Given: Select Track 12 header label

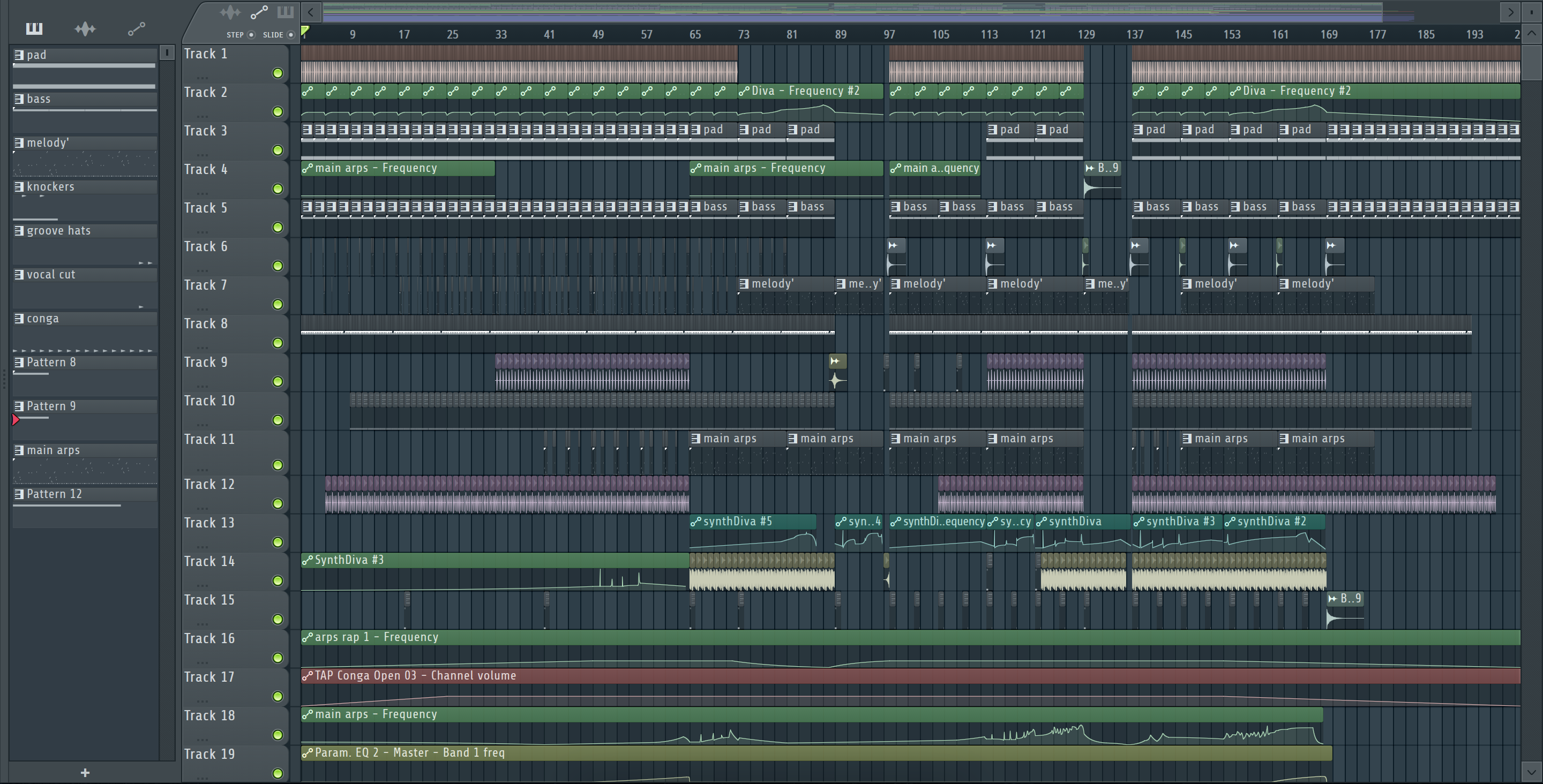Looking at the screenshot, I should click(x=209, y=485).
